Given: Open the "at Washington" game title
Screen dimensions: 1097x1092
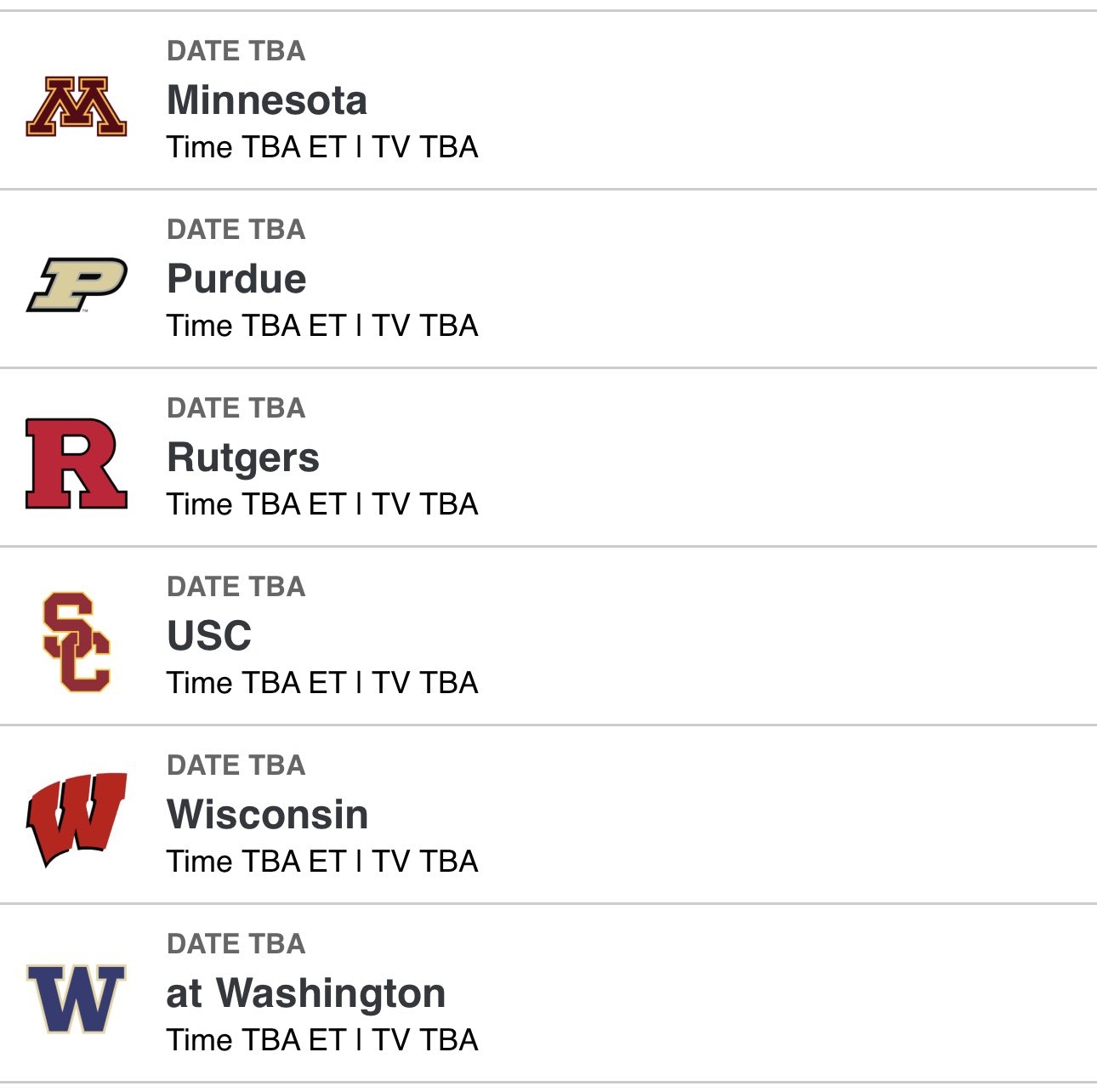Looking at the screenshot, I should (x=306, y=993).
